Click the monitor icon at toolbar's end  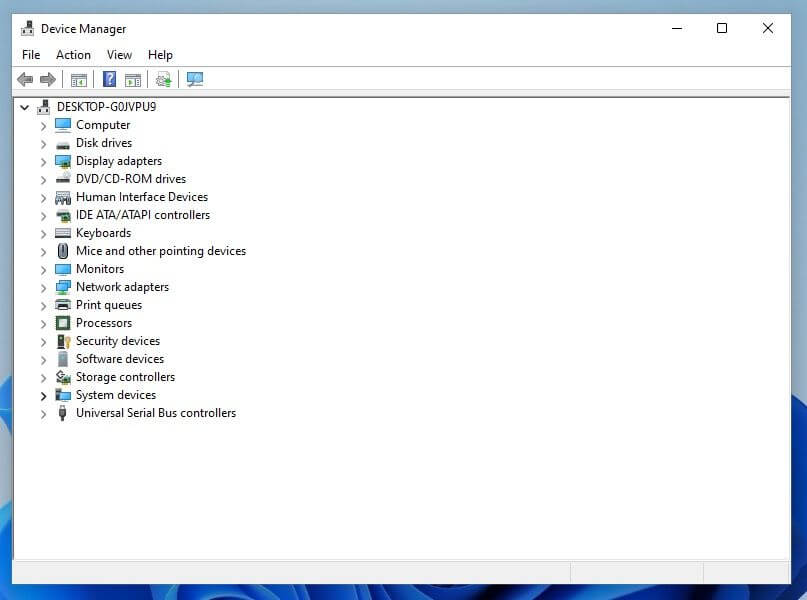point(194,79)
